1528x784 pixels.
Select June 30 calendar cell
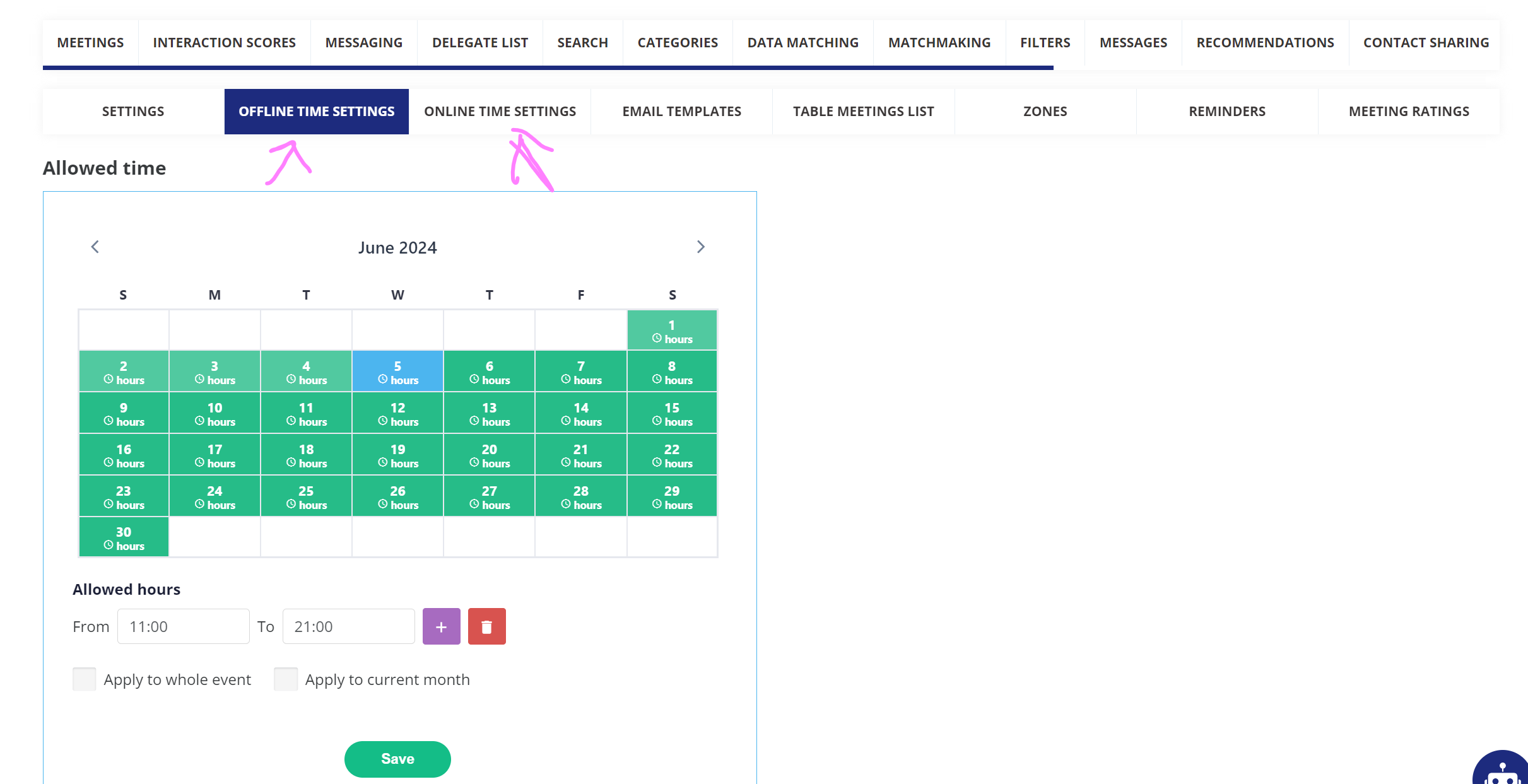(124, 537)
